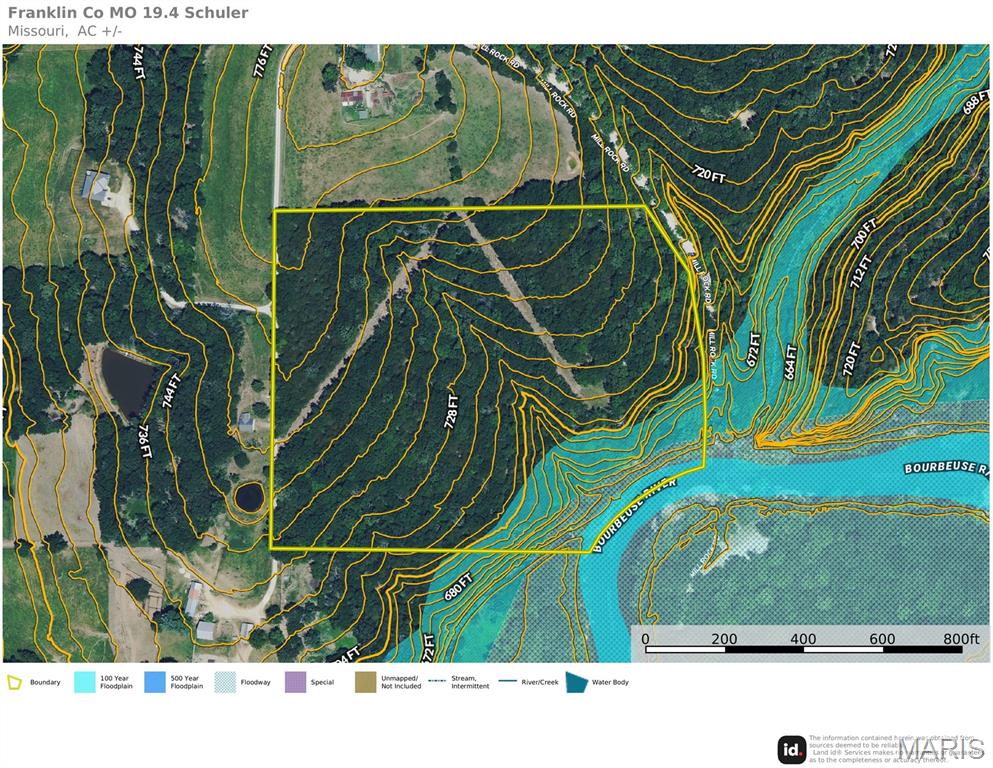Image resolution: width=993 pixels, height=768 pixels.
Task: Click the "712 FT" contour label
Action: [x=861, y=272]
